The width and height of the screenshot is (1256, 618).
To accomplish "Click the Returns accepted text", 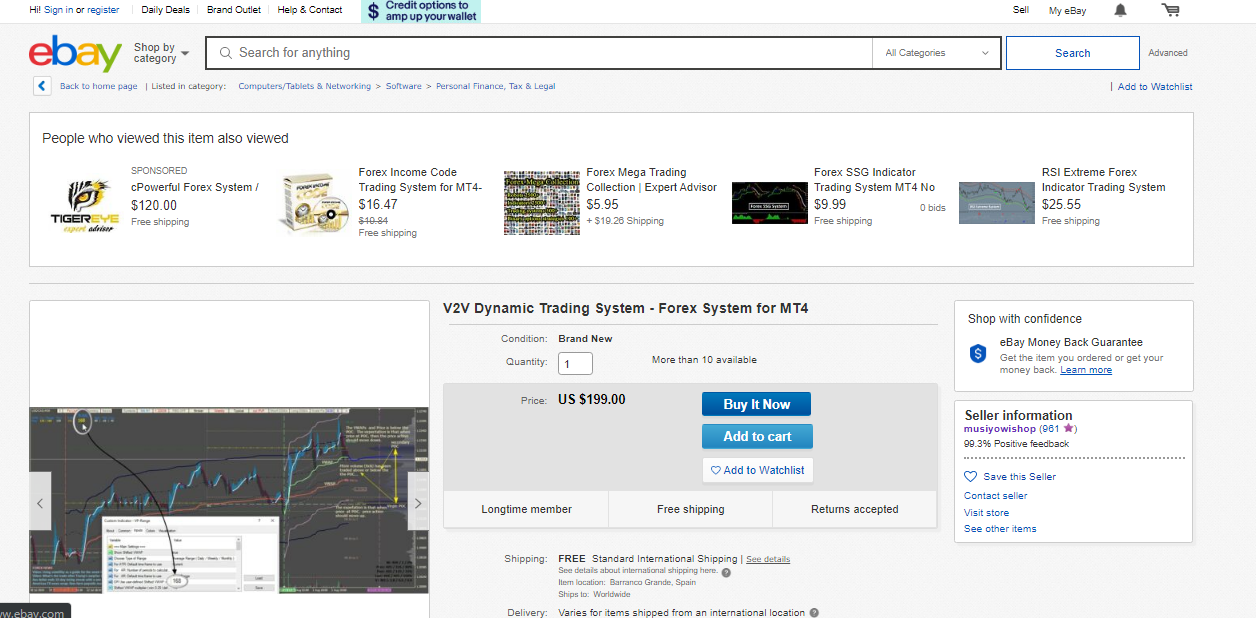I will point(855,509).
